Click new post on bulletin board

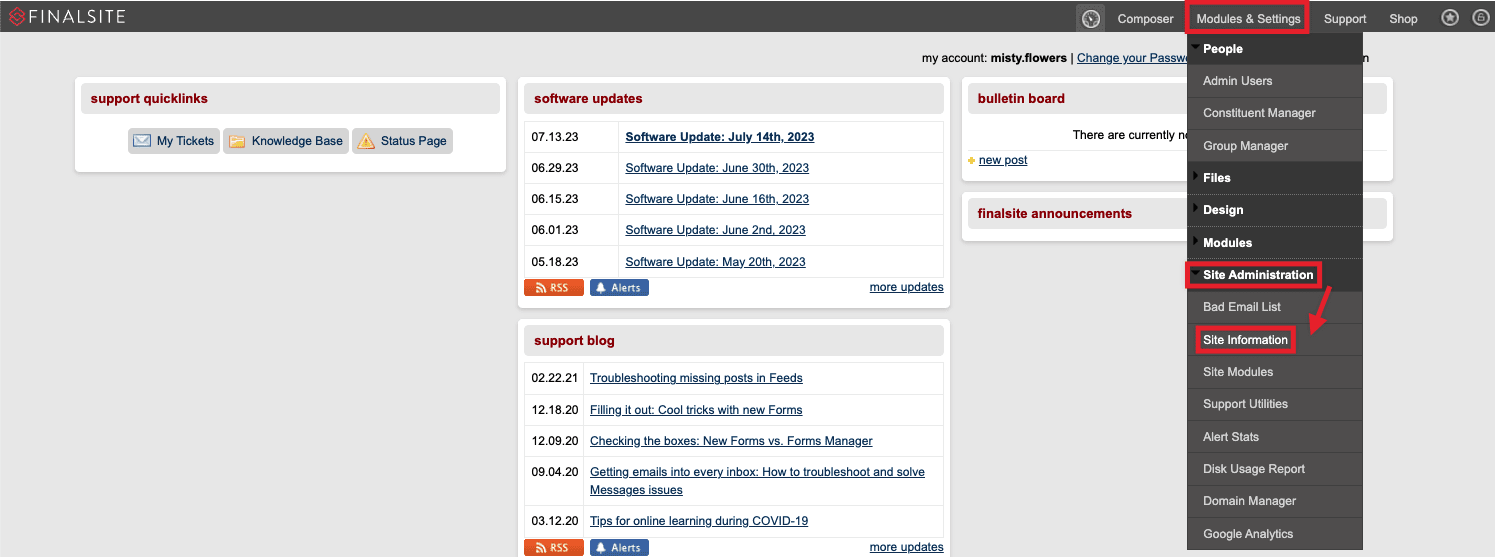click(x=1003, y=160)
